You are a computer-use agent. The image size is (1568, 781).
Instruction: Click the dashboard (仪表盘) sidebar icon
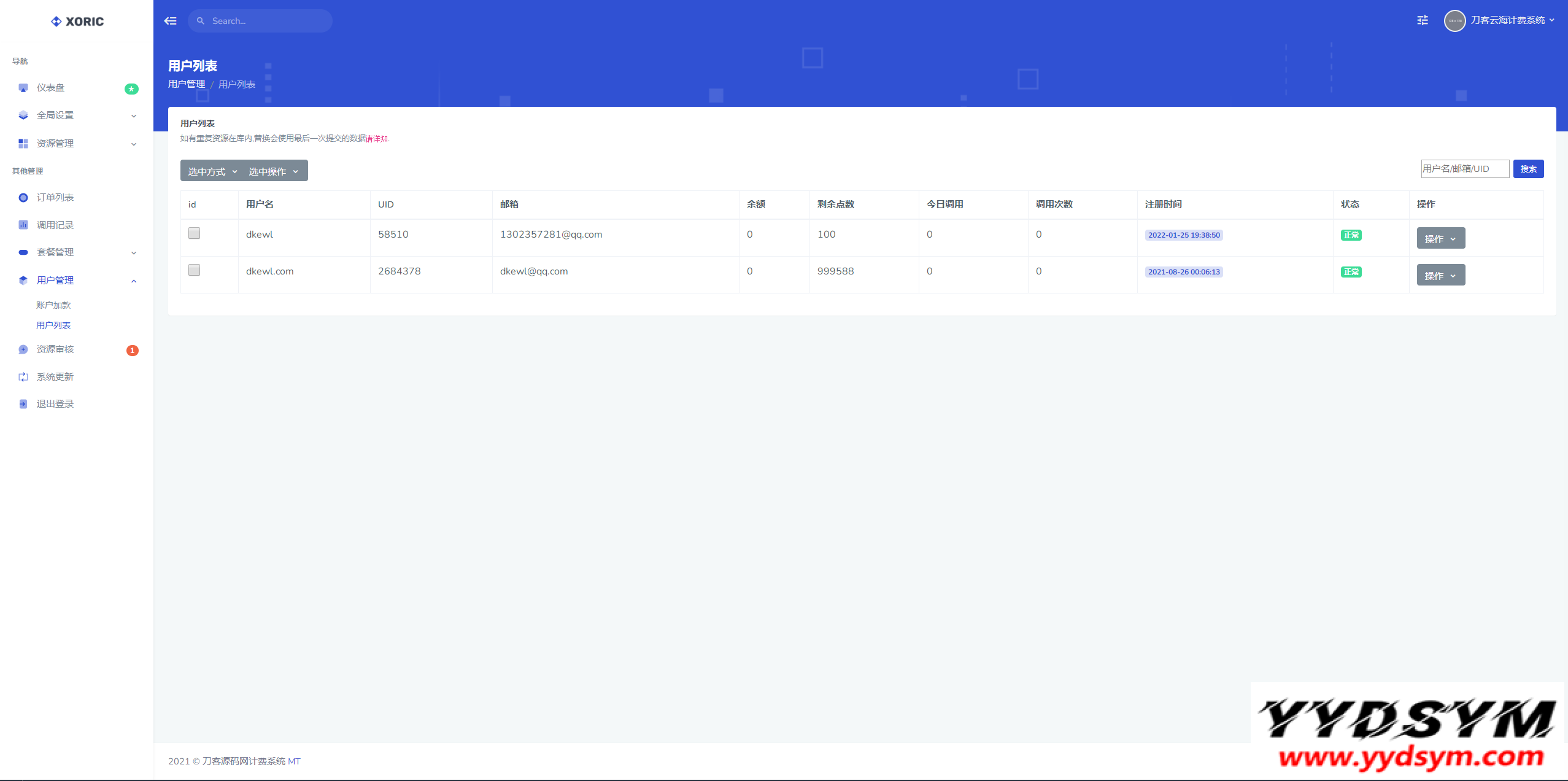[23, 88]
